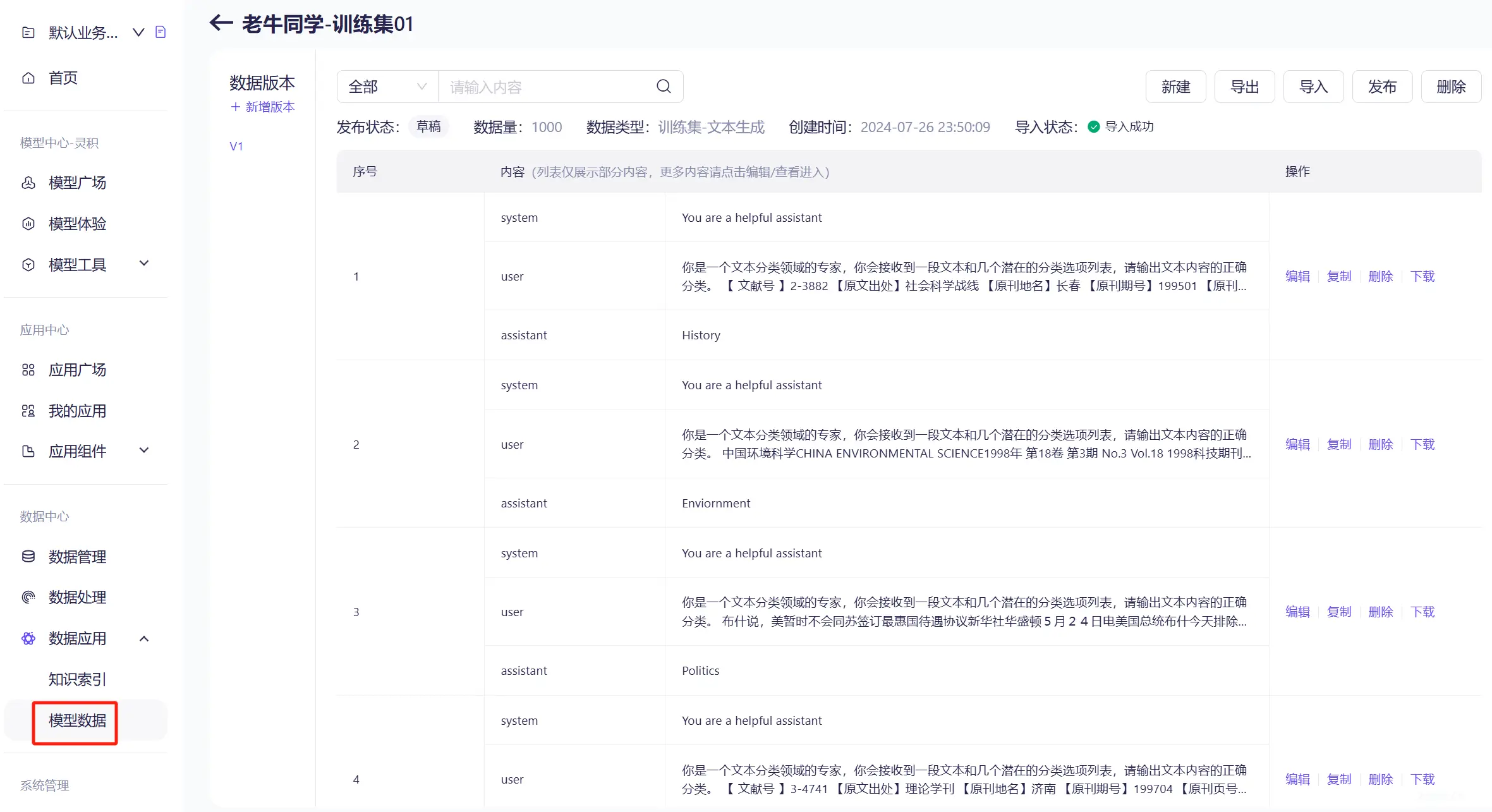Screen dimensions: 1492x812
Task: Click the search magnifier icon
Action: coord(664,87)
